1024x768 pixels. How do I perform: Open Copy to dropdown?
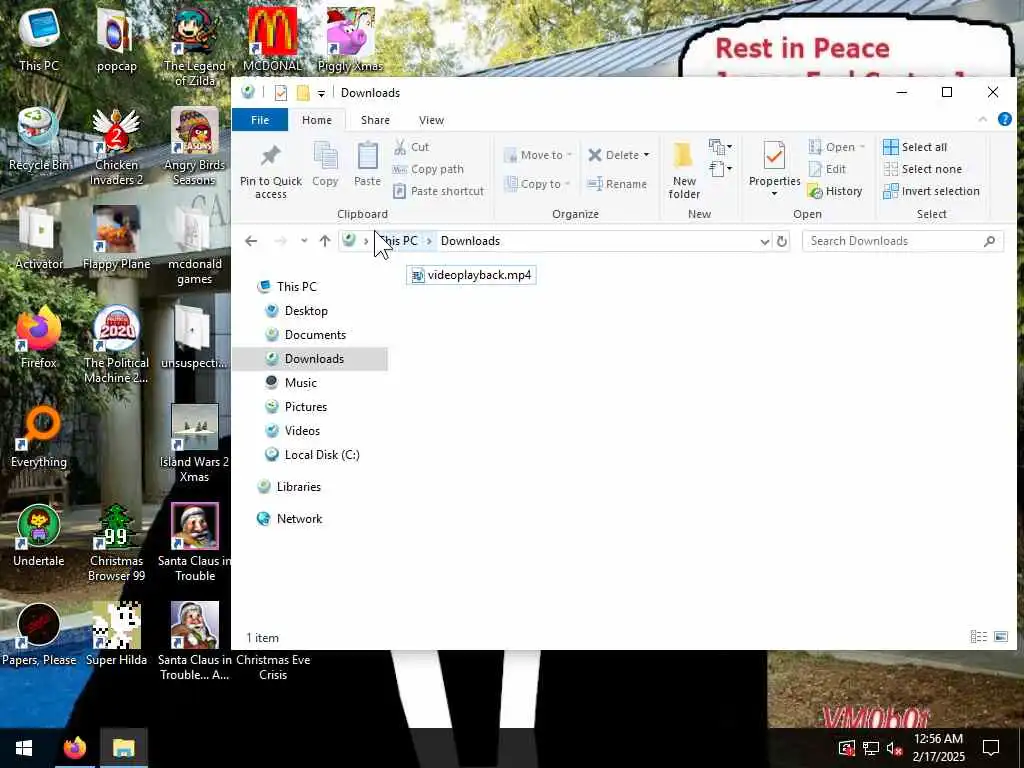click(537, 184)
